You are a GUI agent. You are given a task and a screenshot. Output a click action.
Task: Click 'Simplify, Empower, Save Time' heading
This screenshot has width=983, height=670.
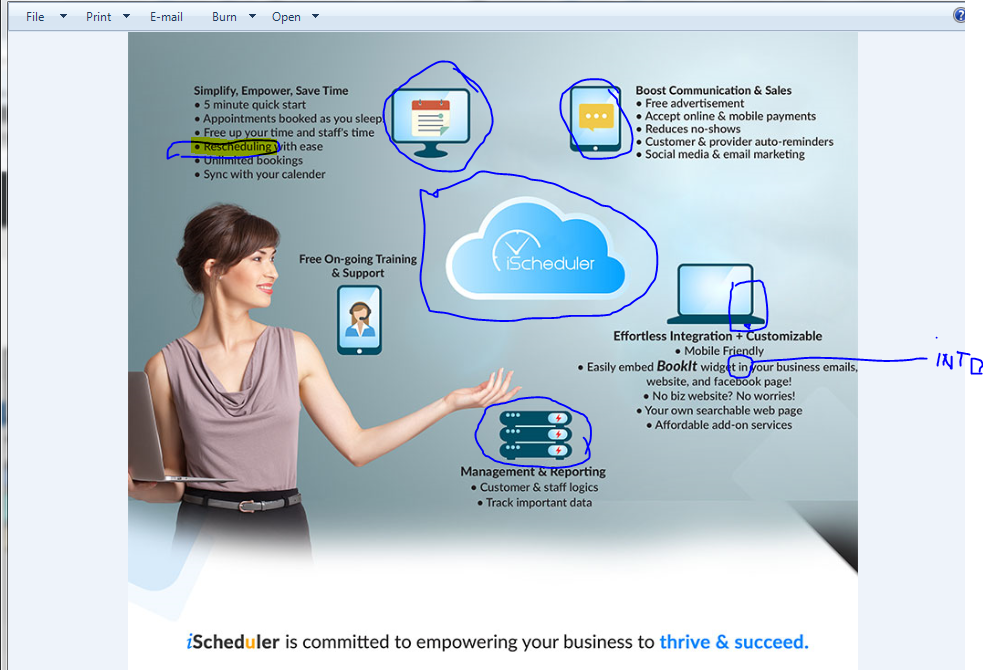271,90
